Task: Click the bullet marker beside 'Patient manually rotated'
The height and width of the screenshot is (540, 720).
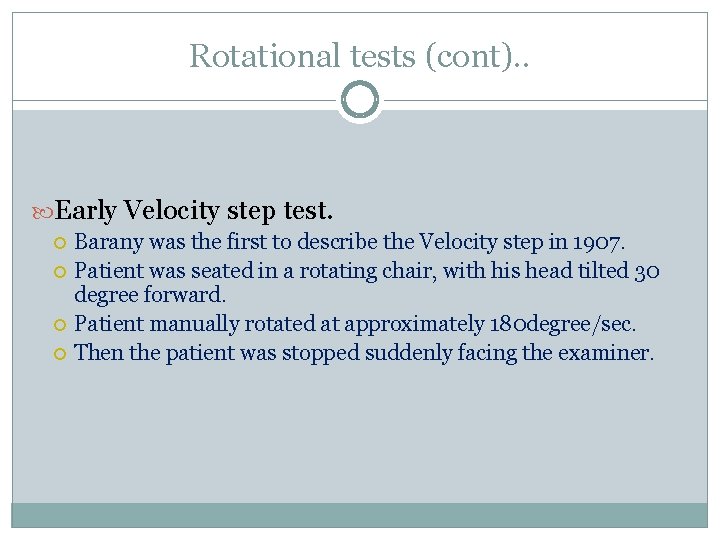Action: [62, 325]
